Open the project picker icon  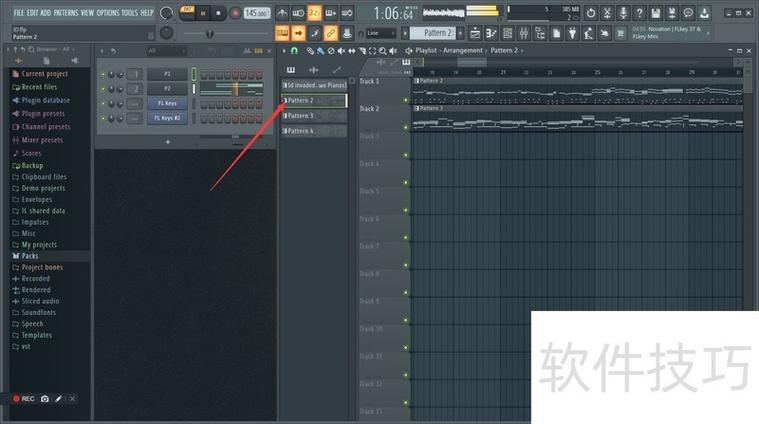556,33
